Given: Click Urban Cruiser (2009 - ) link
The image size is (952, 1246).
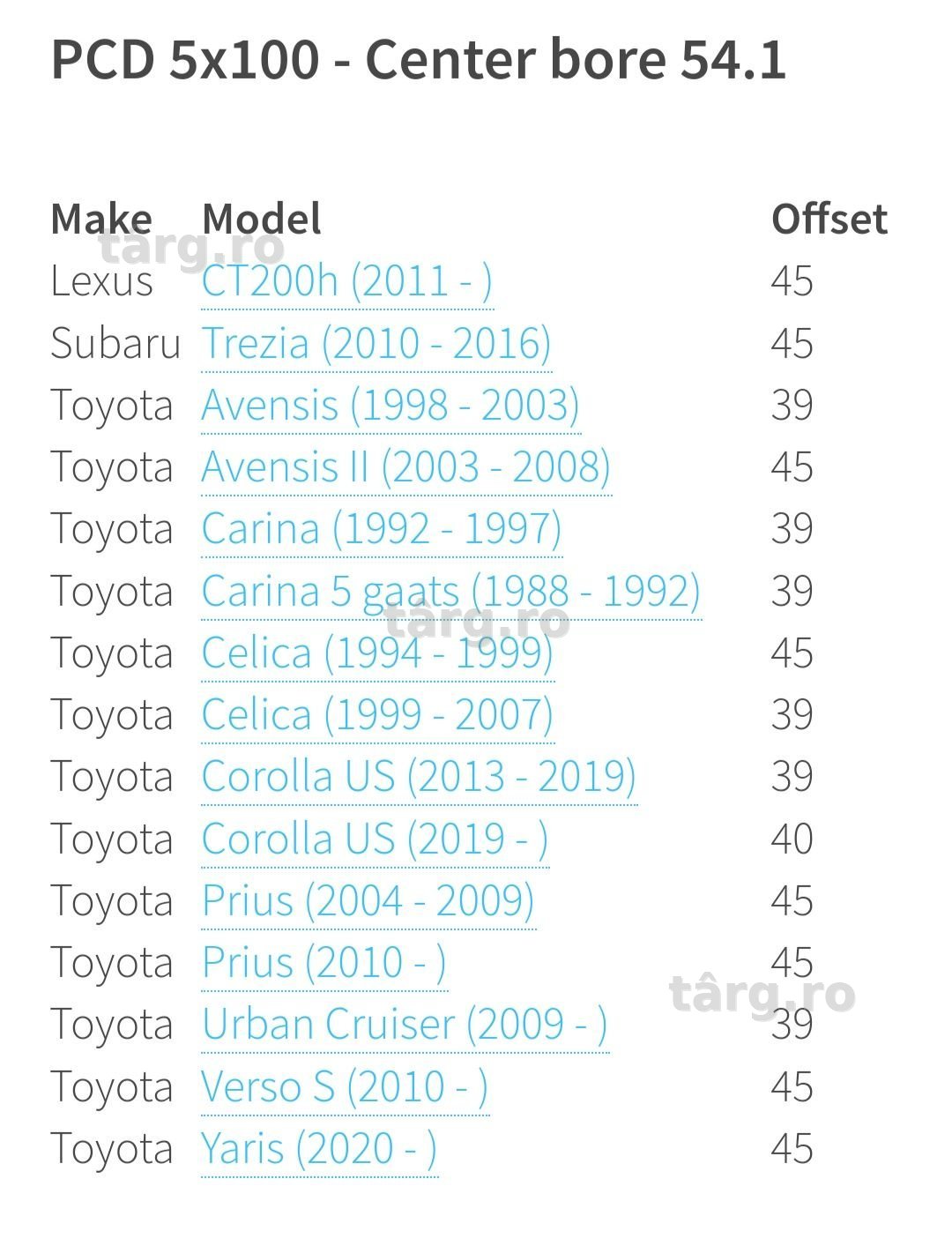Looking at the screenshot, I should point(405,1025).
